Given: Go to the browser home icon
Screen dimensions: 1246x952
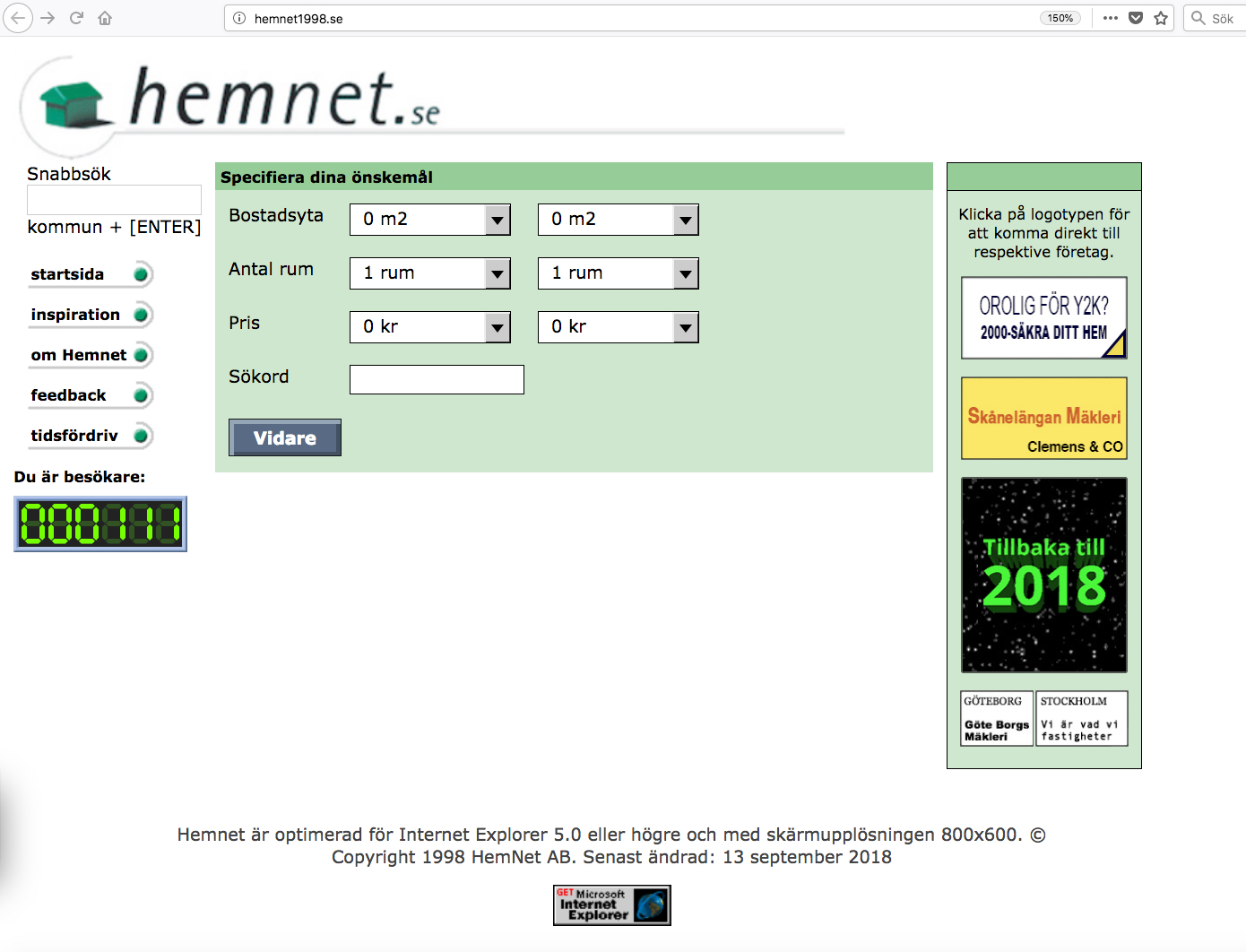Looking at the screenshot, I should (105, 18).
